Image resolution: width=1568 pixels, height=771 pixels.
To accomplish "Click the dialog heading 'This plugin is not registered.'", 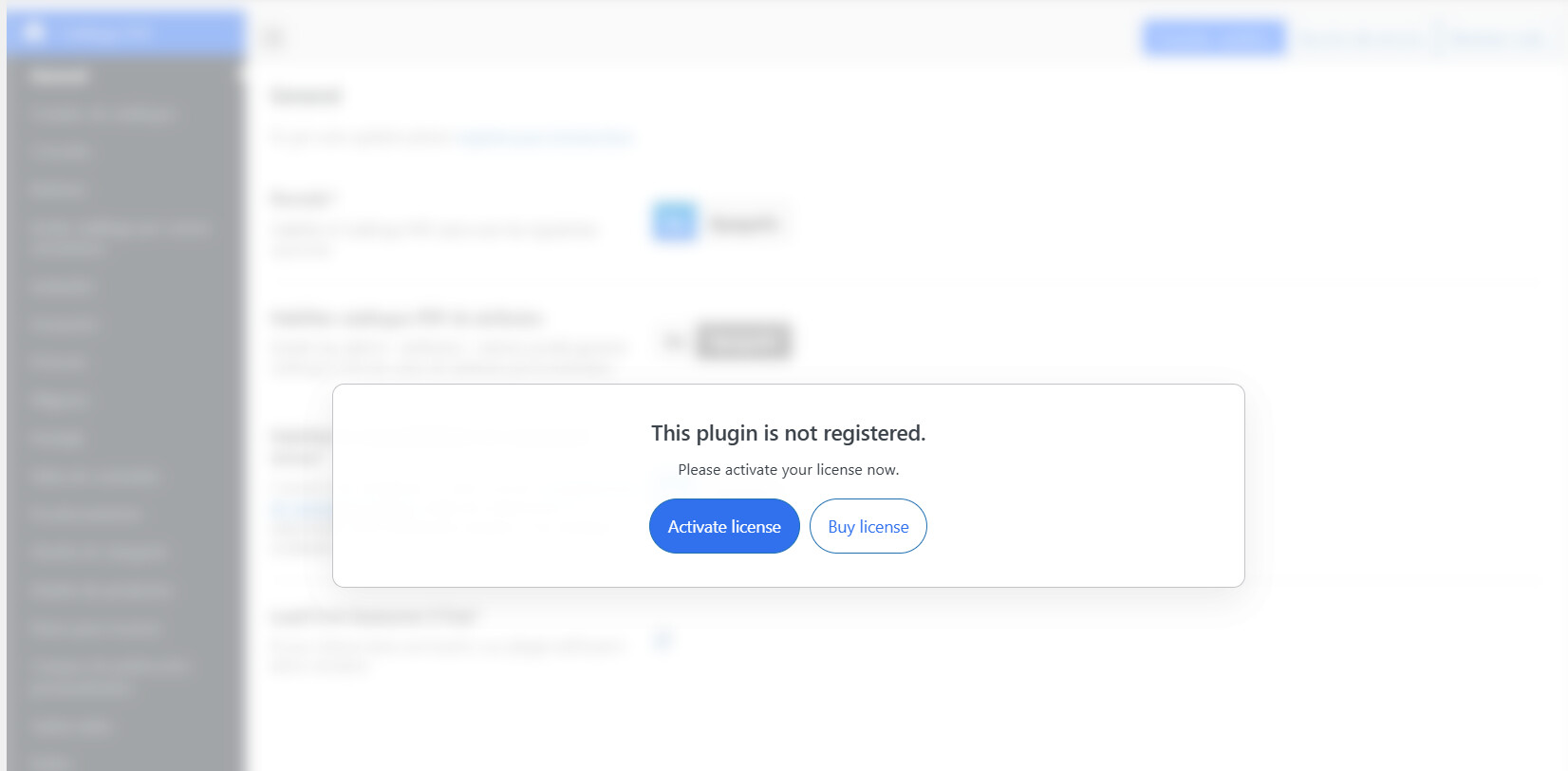I will [788, 433].
